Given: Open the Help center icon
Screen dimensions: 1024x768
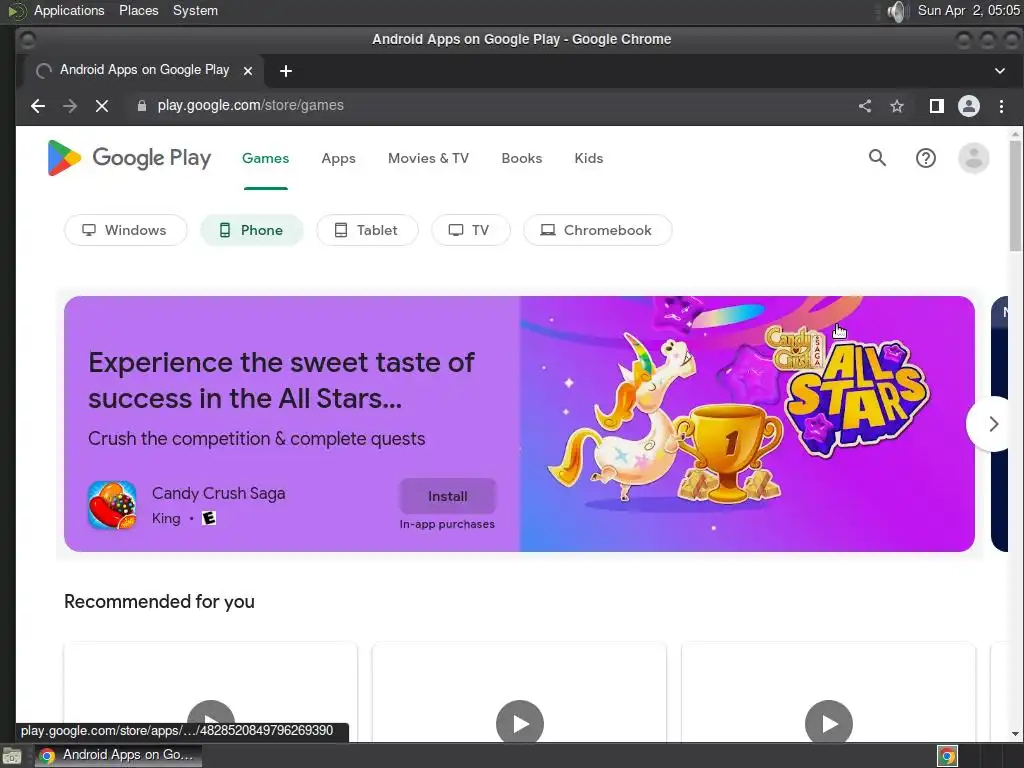Looking at the screenshot, I should (x=925, y=158).
